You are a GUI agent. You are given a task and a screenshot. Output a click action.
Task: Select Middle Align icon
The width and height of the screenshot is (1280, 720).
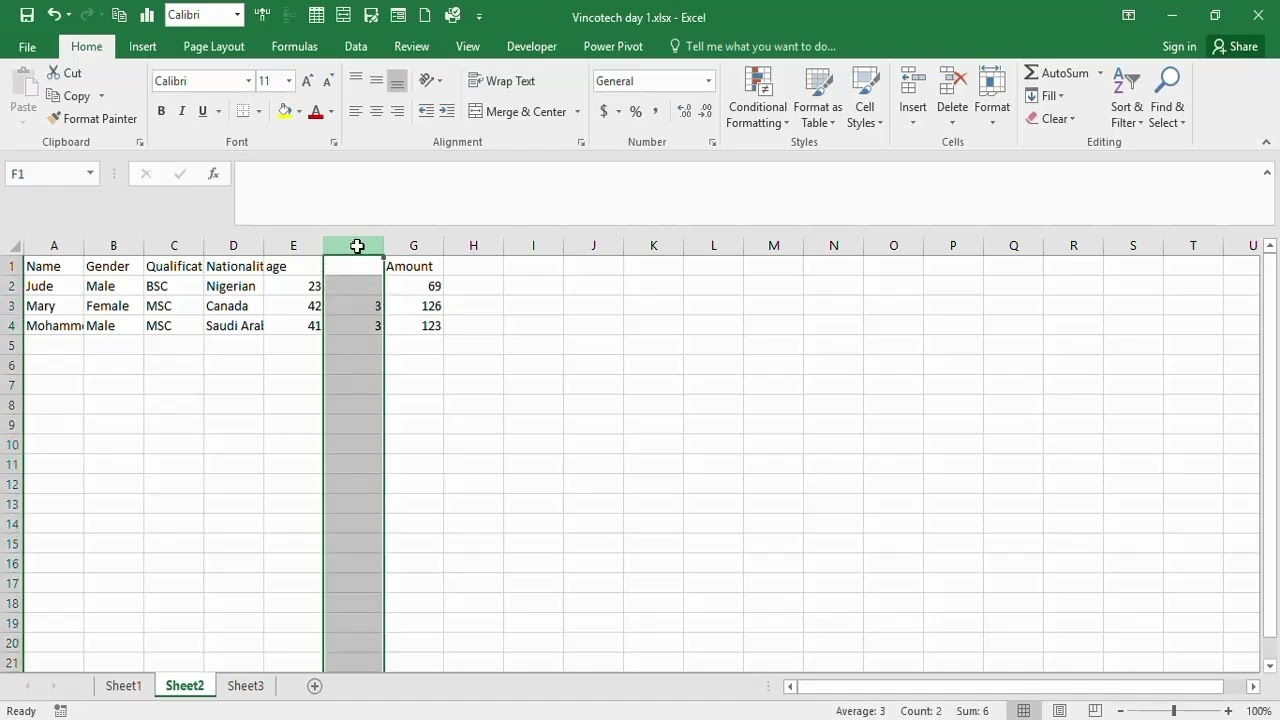376,81
